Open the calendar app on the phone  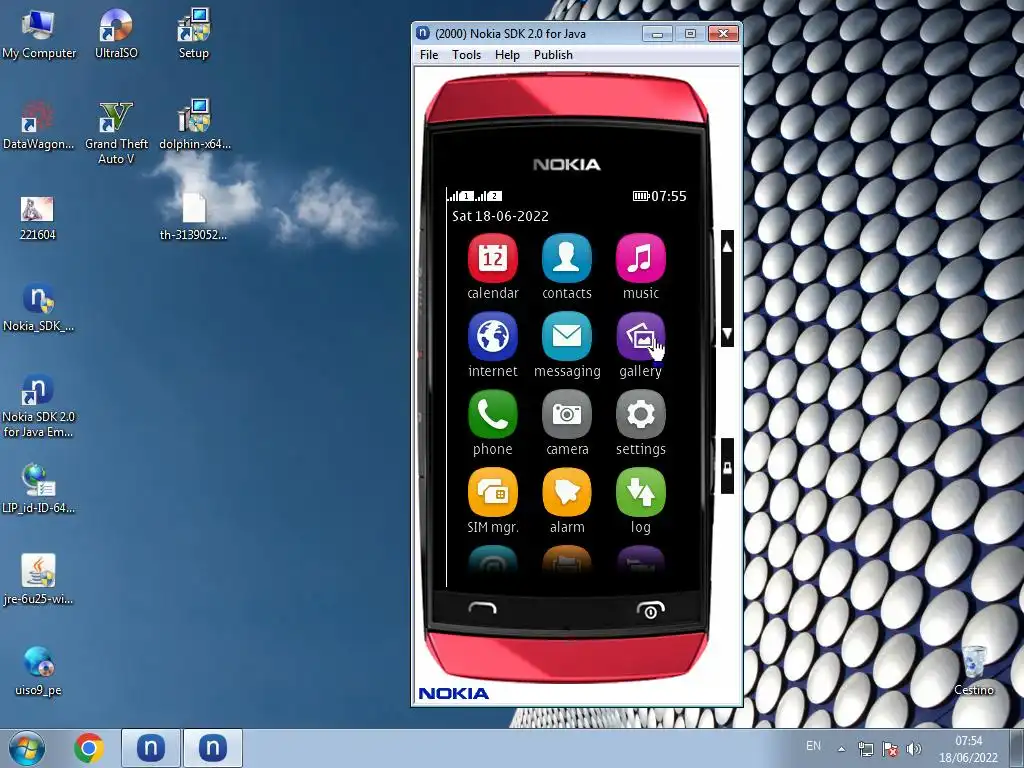tap(492, 259)
